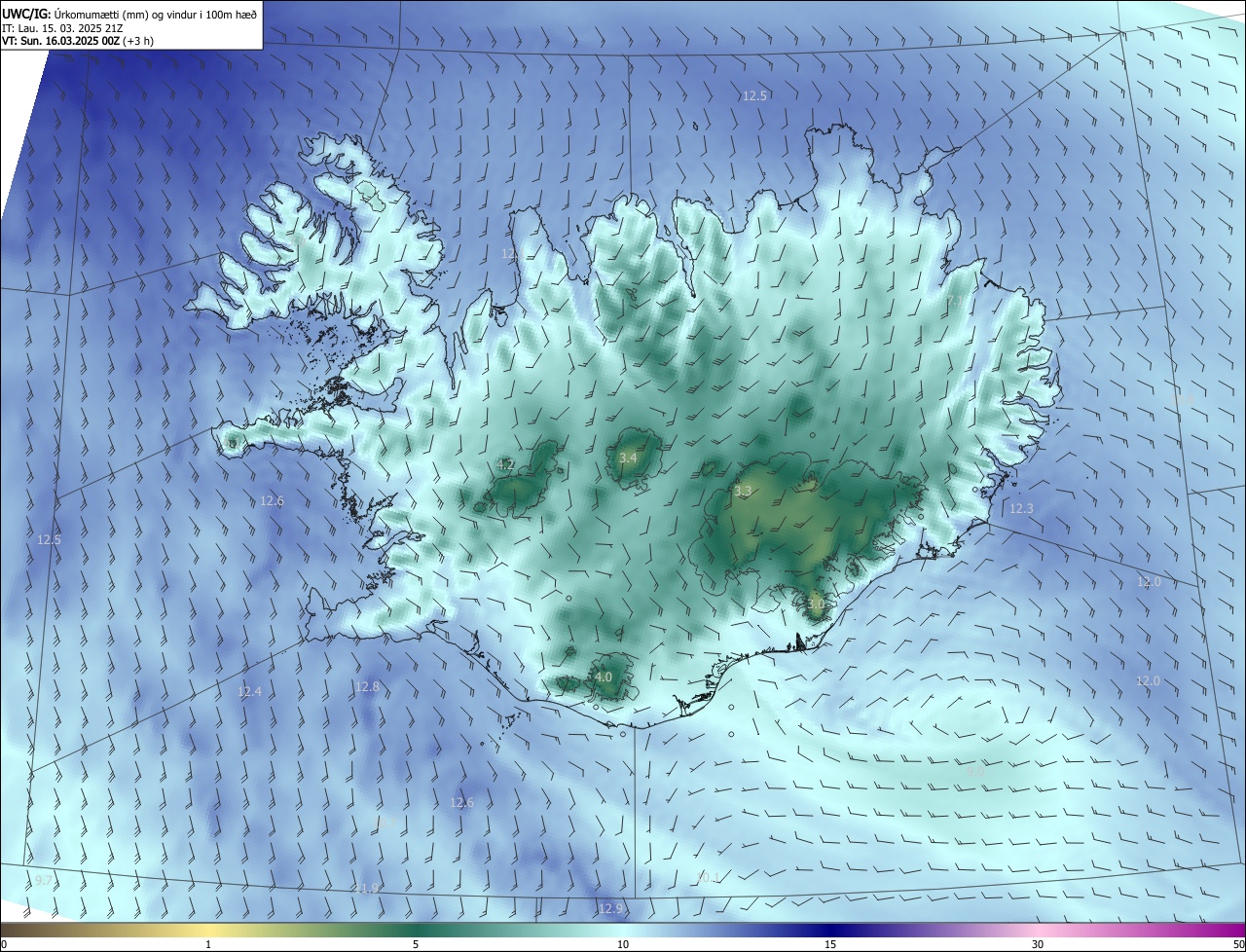Click the 9.7 value label on the map
The image size is (1246, 952).
(44, 880)
